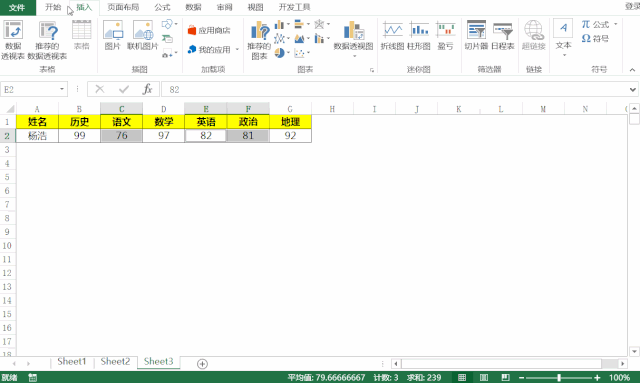Confirm the formula bar entry
640x383 pixels.
tap(124, 89)
